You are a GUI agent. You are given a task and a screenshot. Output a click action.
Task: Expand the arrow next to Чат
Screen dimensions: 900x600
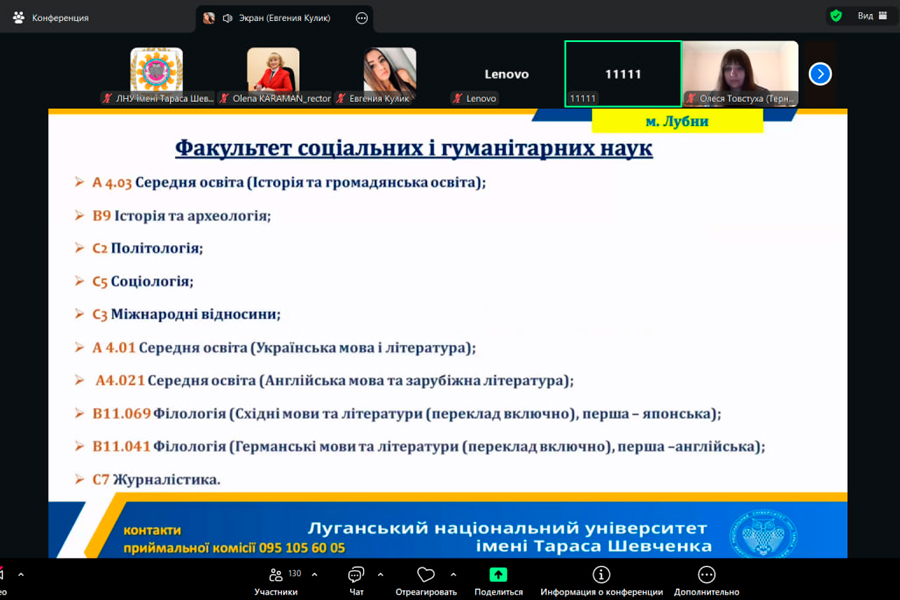coord(380,575)
